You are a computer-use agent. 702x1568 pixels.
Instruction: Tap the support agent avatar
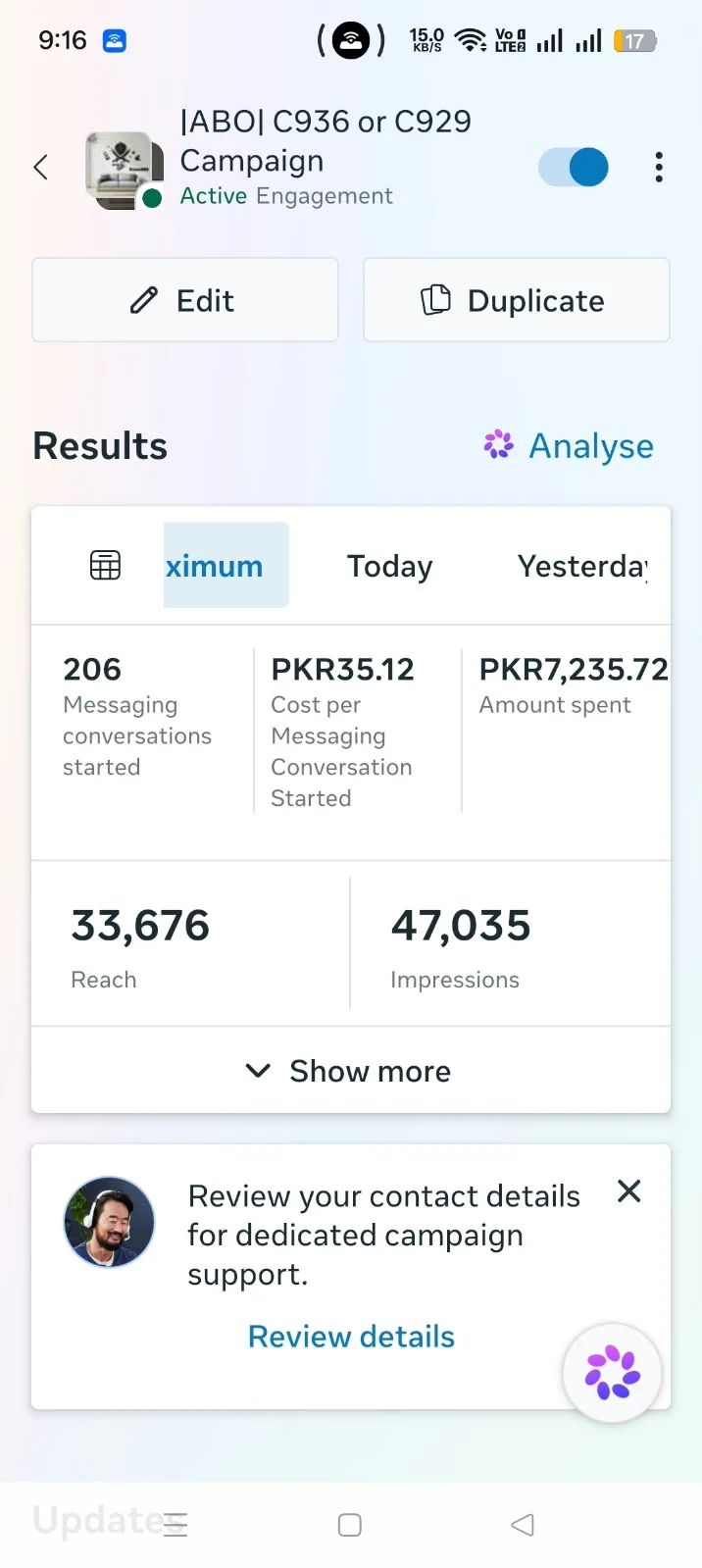[109, 1222]
